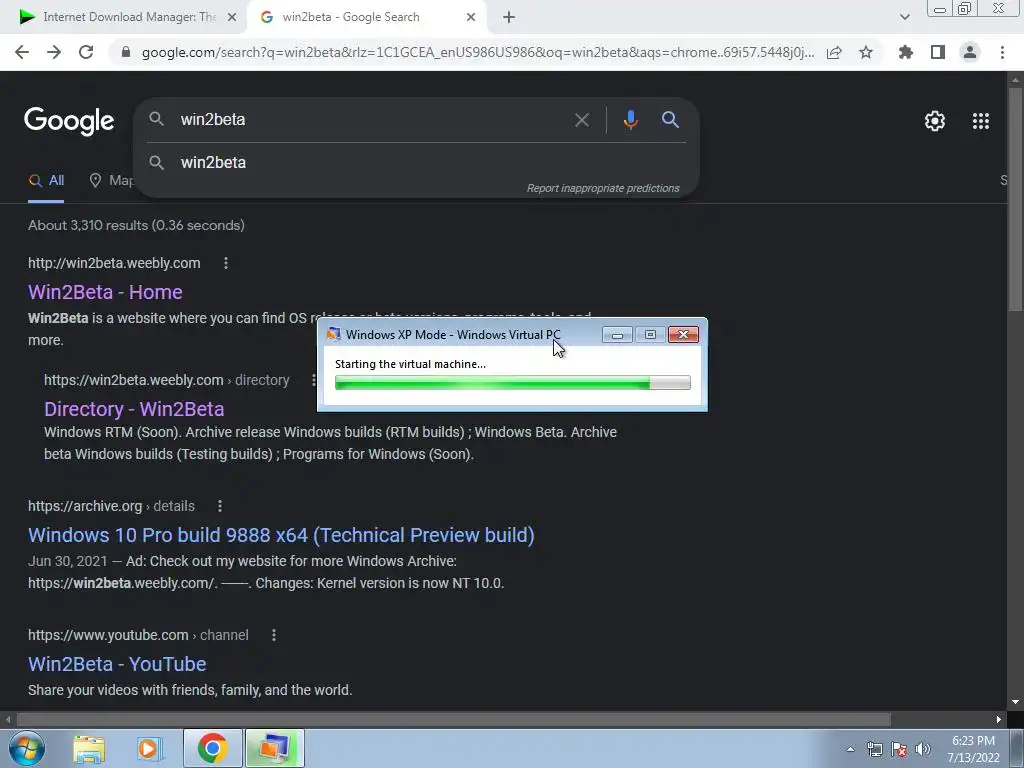Go back using the browser back arrow

click(22, 52)
